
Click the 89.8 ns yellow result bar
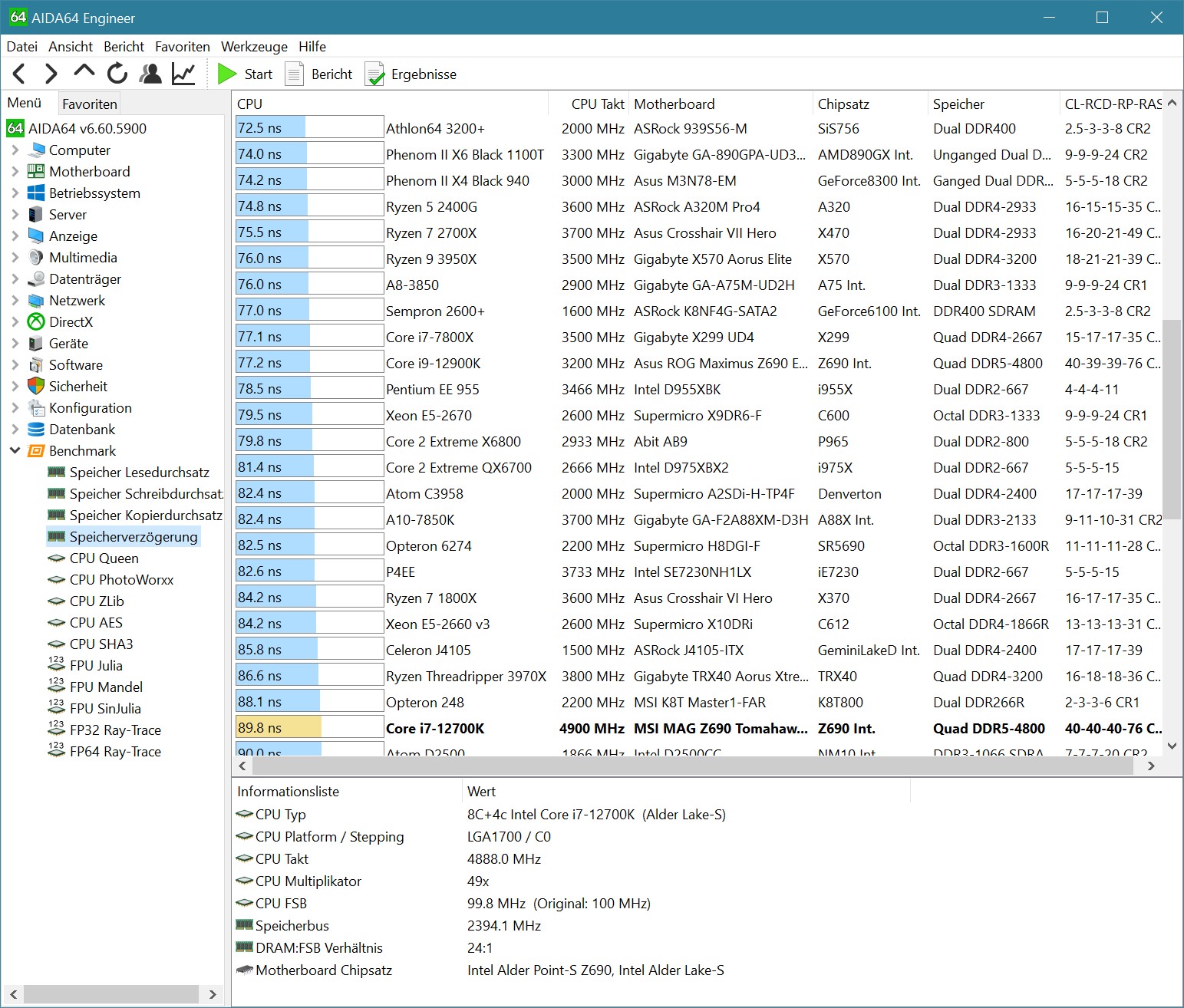coord(310,727)
